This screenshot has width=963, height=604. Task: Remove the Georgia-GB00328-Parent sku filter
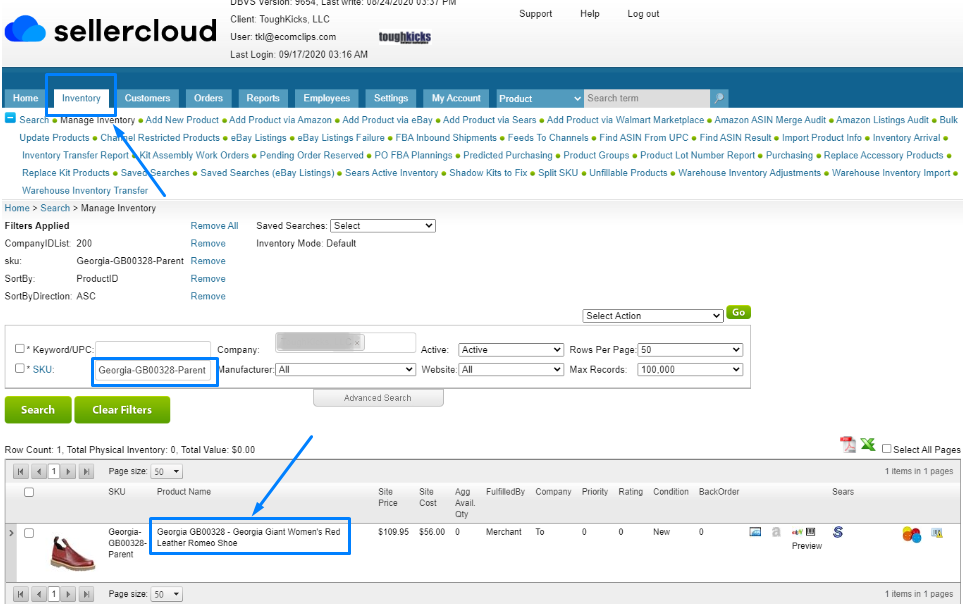tap(208, 261)
